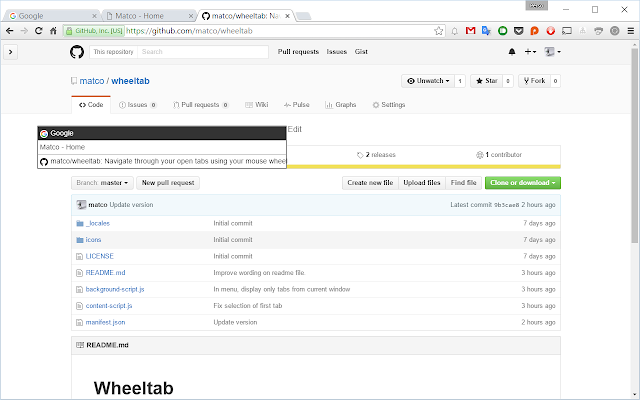Open the repository Settings tab
Screen dimensions: 640x400
pos(389,105)
